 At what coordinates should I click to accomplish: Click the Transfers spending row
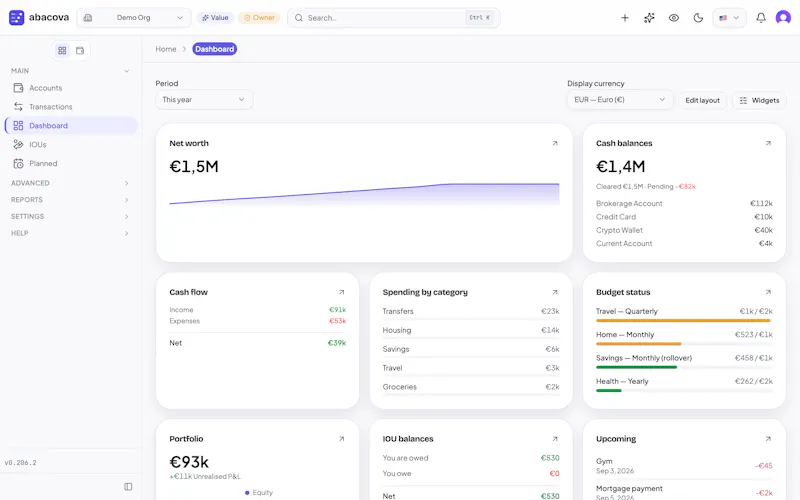pos(471,311)
